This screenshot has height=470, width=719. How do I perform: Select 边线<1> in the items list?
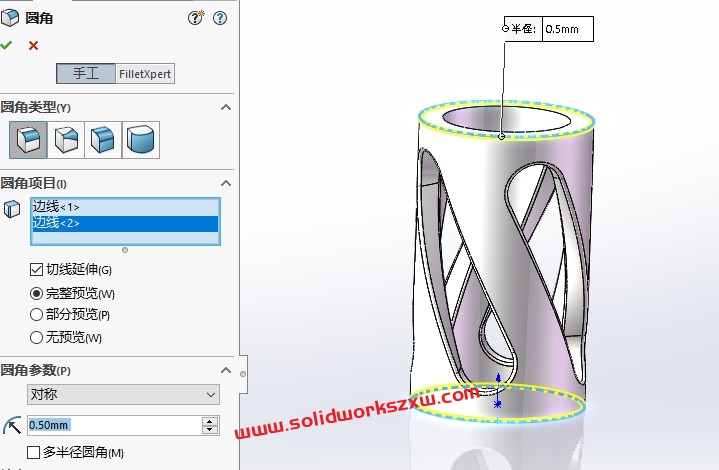tap(125, 207)
